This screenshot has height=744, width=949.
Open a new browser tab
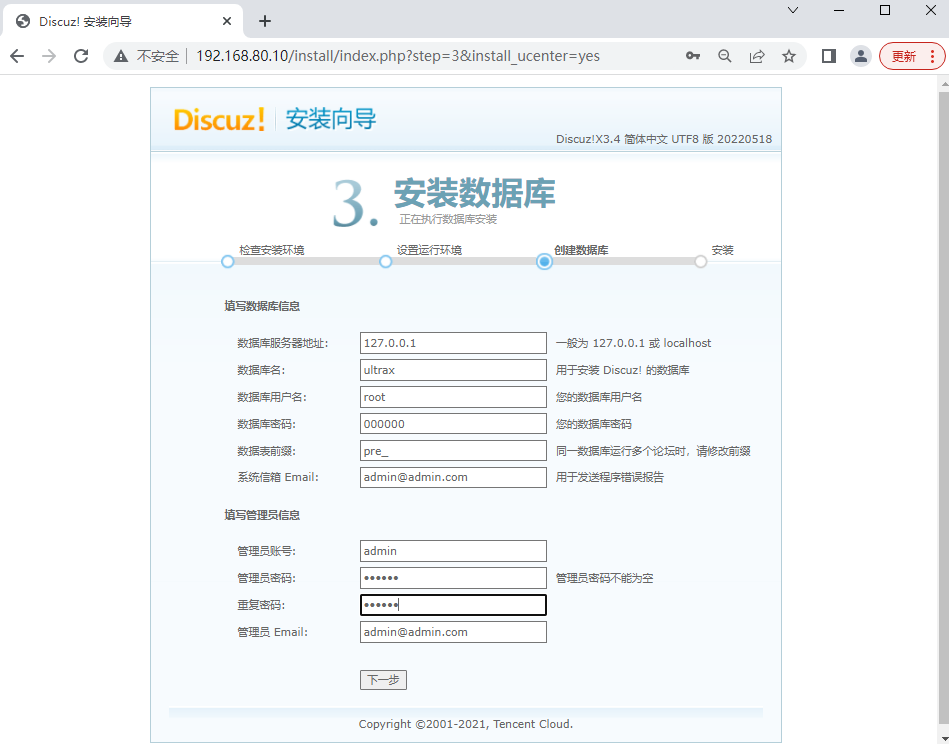coord(264,21)
